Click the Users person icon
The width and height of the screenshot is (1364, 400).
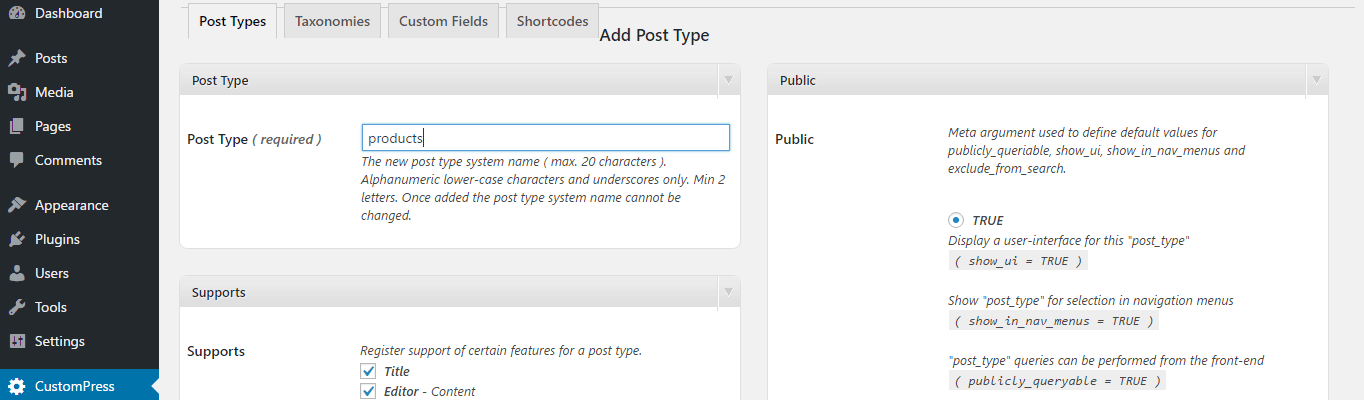point(17,273)
